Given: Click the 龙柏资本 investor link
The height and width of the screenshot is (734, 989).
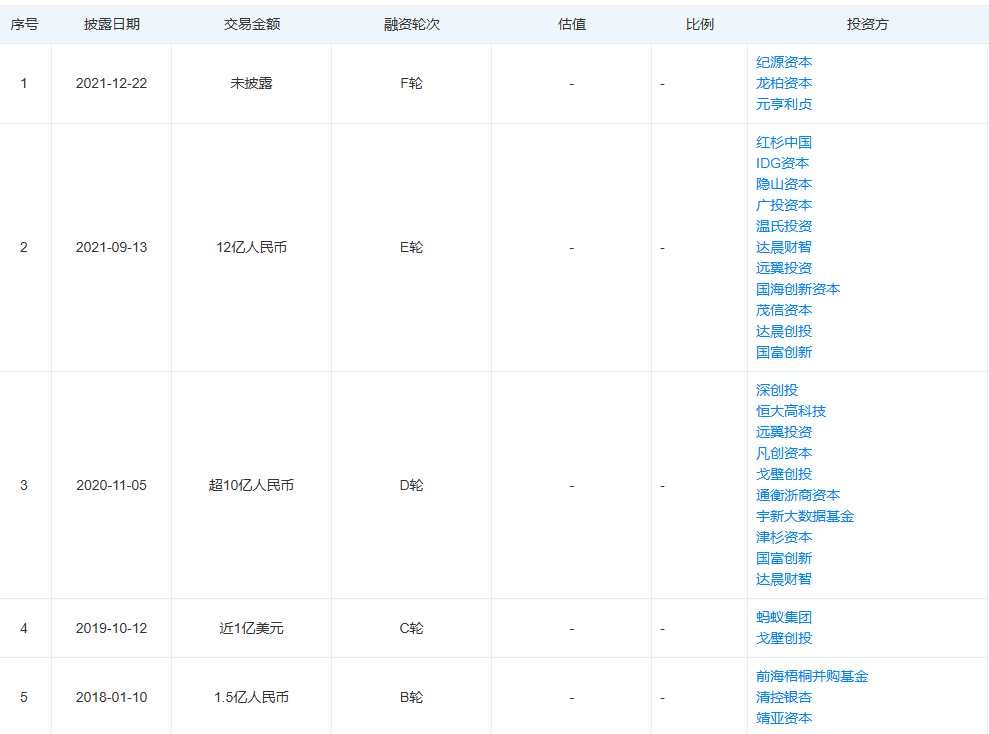Looking at the screenshot, I should (x=783, y=83).
